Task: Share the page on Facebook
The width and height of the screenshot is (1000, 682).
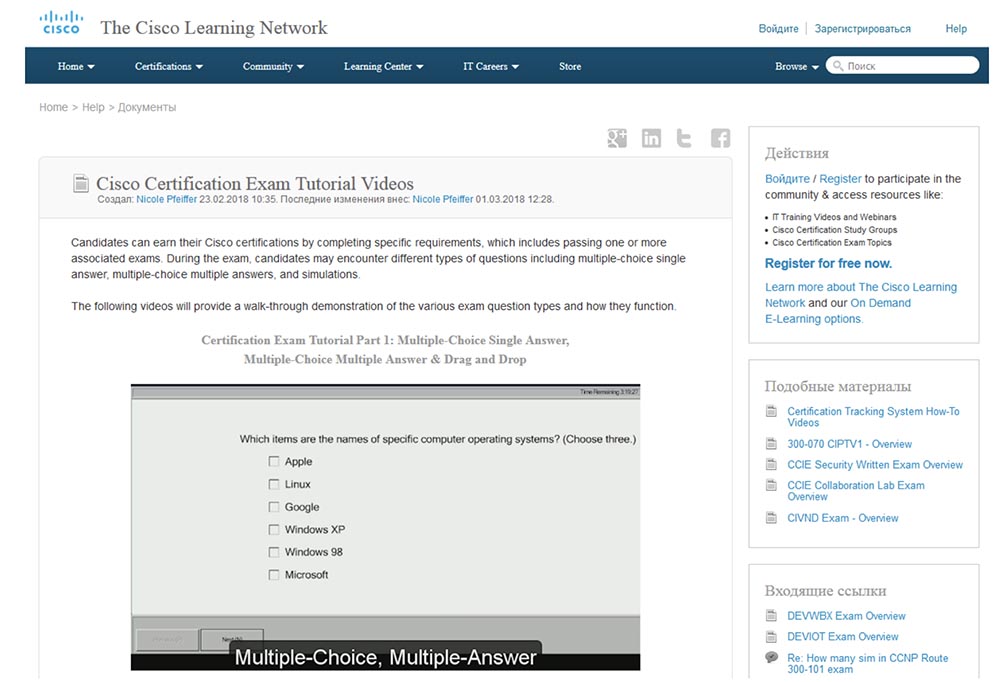Action: tap(720, 138)
